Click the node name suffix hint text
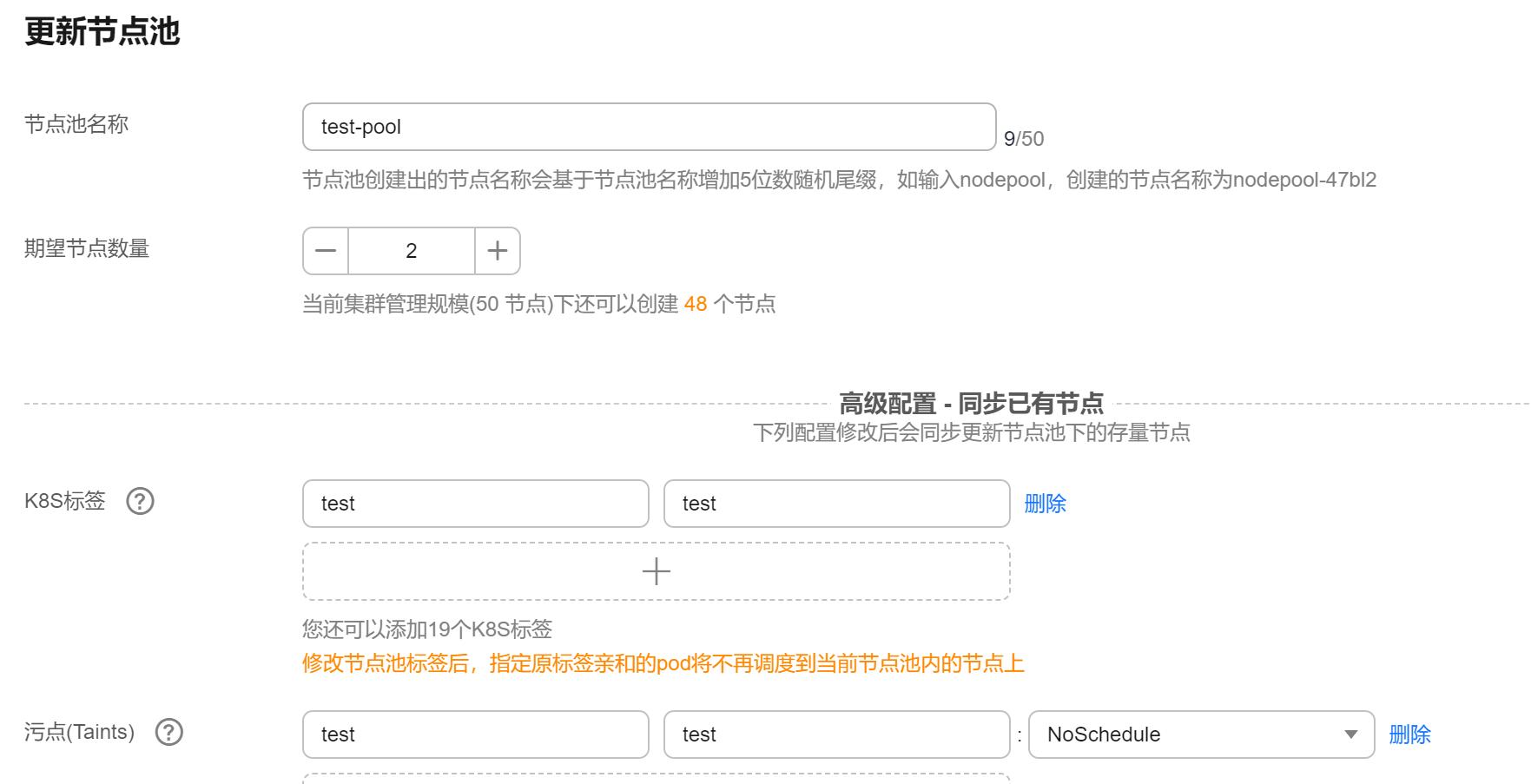 coord(839,180)
